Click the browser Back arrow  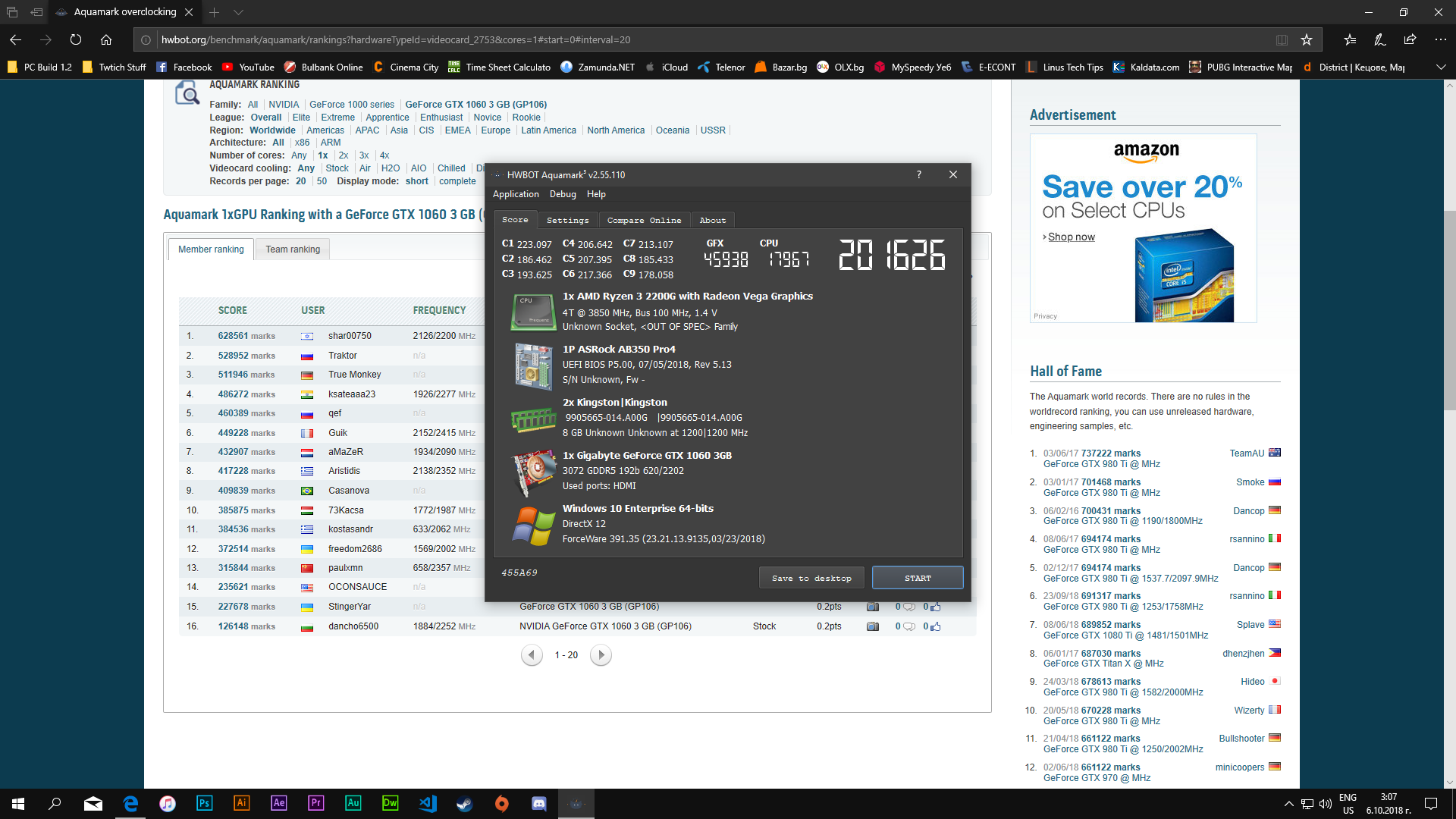pyautogui.click(x=16, y=39)
